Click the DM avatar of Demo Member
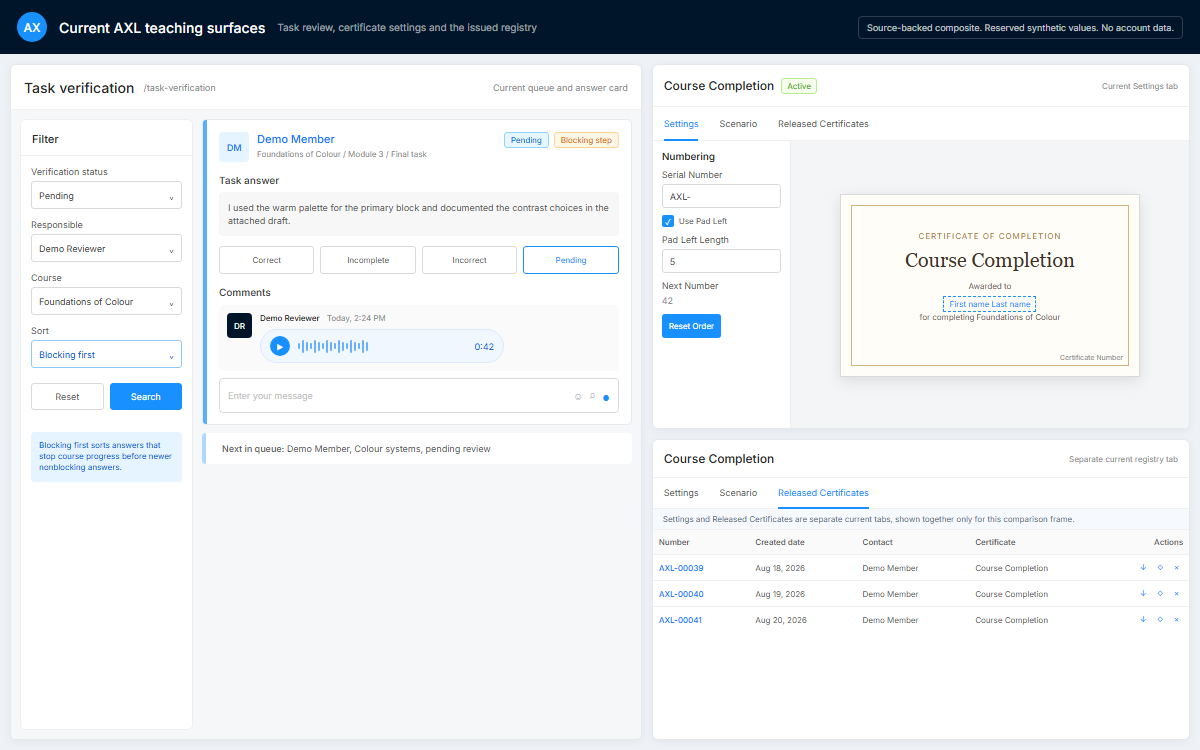Screen dimensions: 1200x750 click(234, 147)
